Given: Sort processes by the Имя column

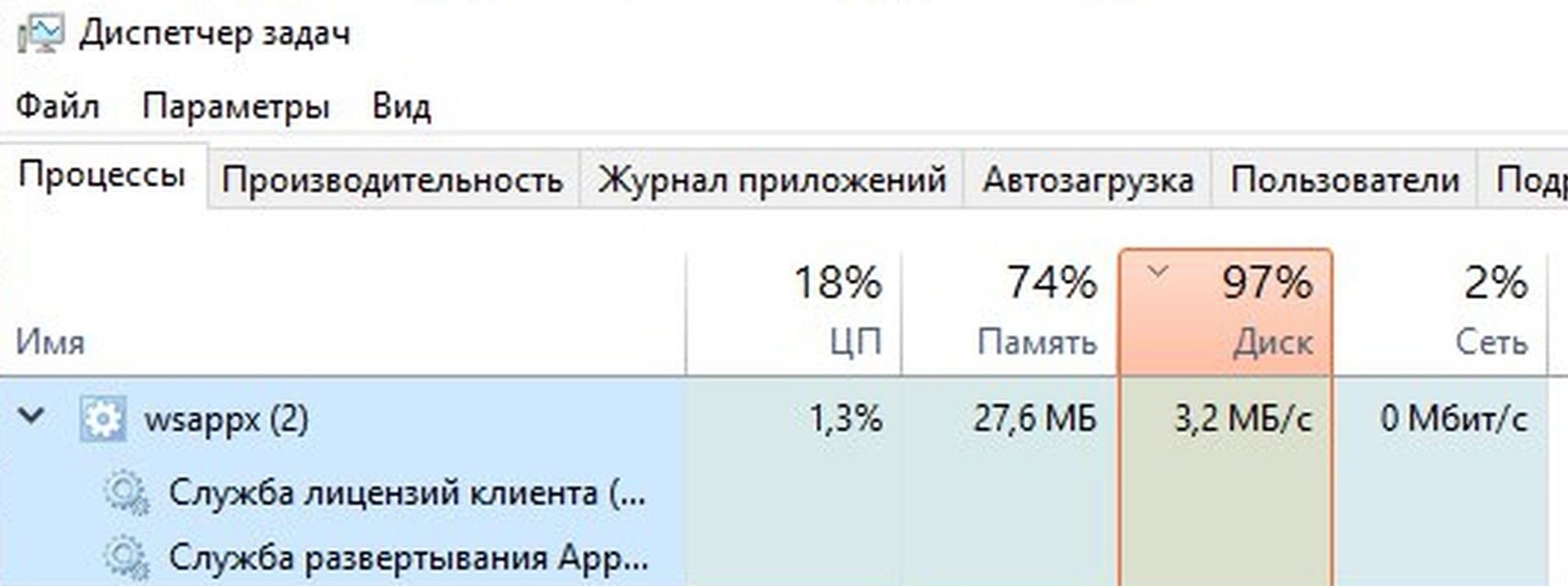Looking at the screenshot, I should (51, 342).
